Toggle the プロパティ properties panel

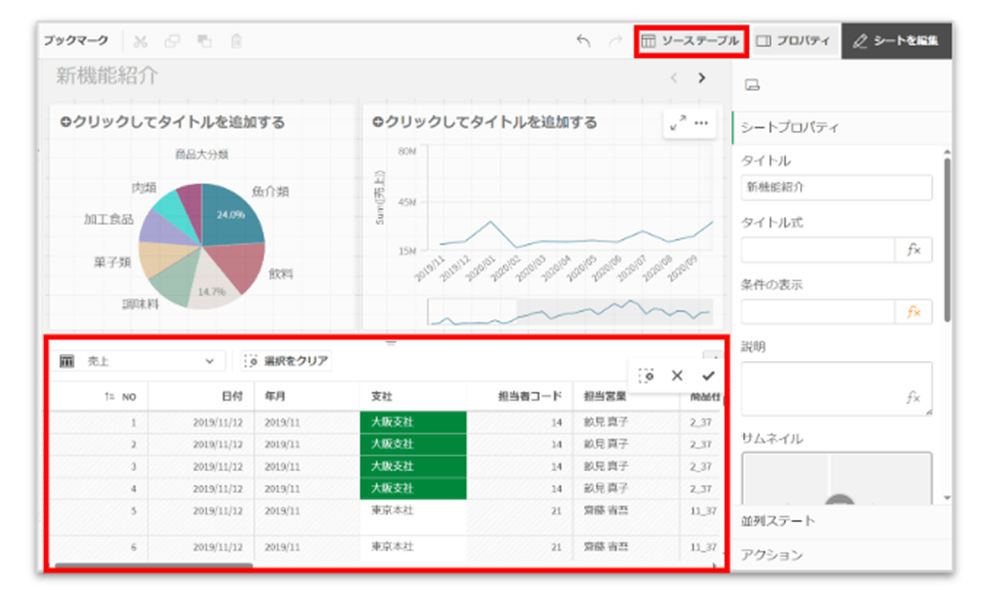[793, 41]
